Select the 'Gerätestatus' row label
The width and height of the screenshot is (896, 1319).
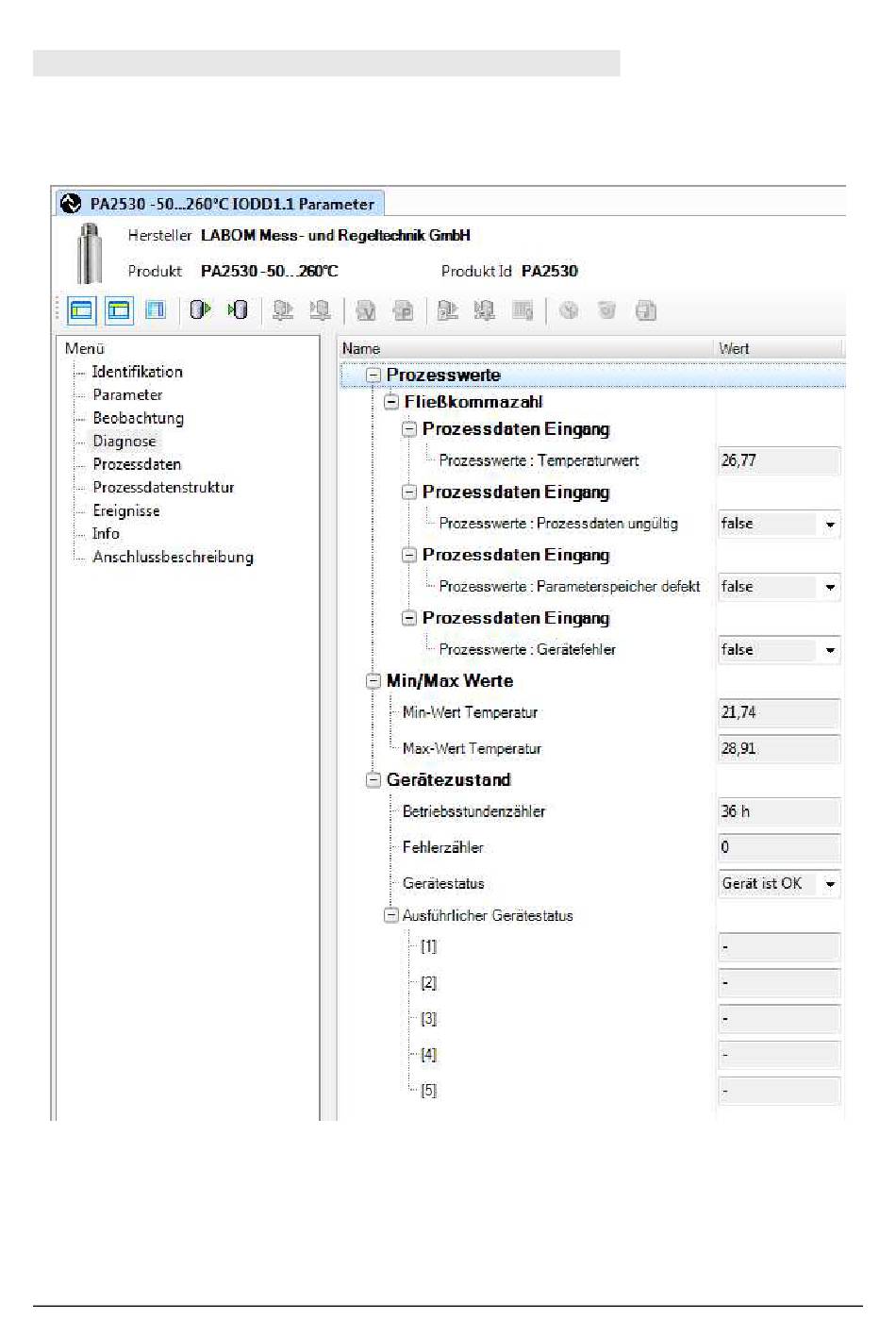coord(443,884)
